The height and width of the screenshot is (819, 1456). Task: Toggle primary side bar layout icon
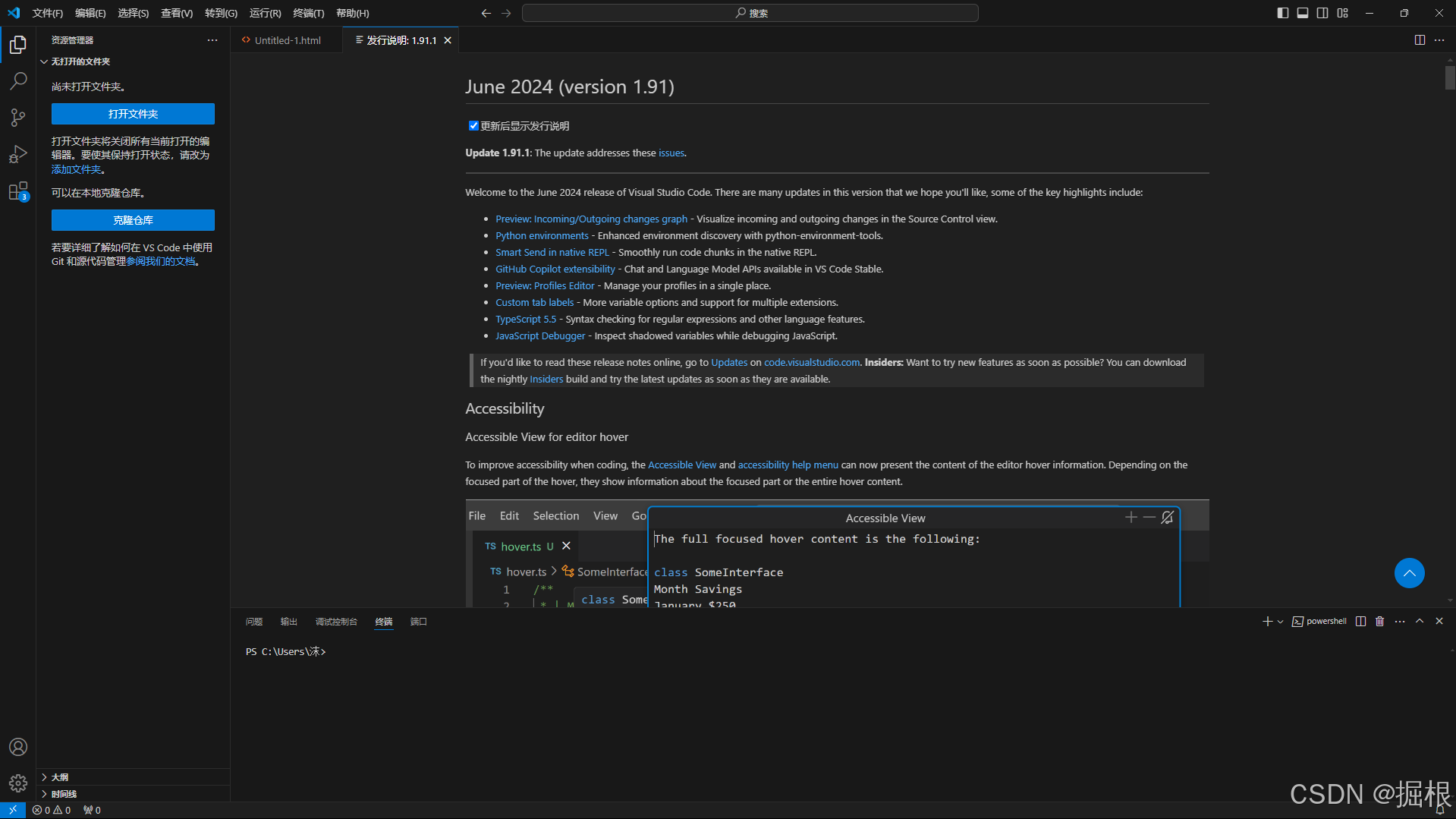[x=1283, y=13]
